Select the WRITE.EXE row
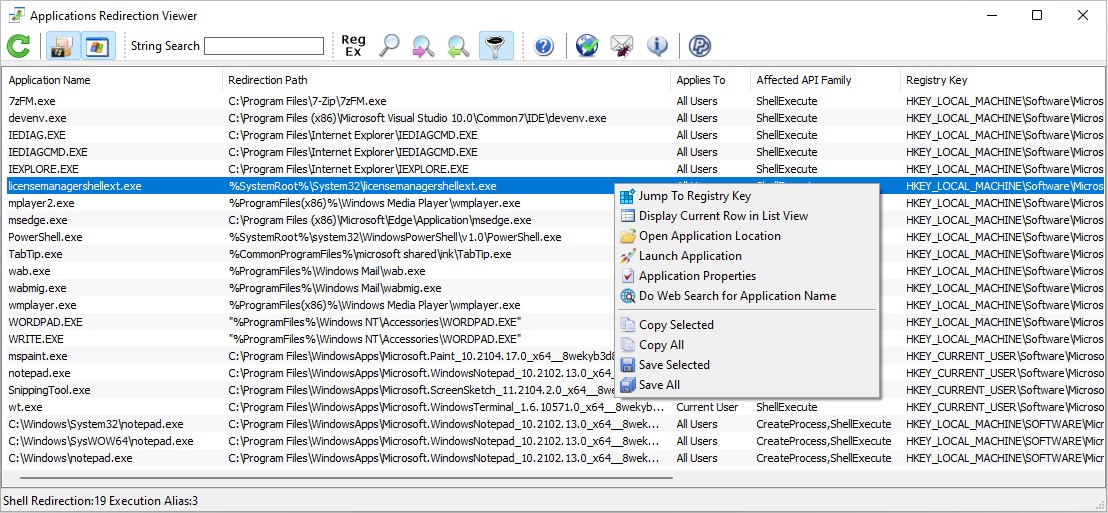Screen dimensions: 1108x513 tap(553, 339)
